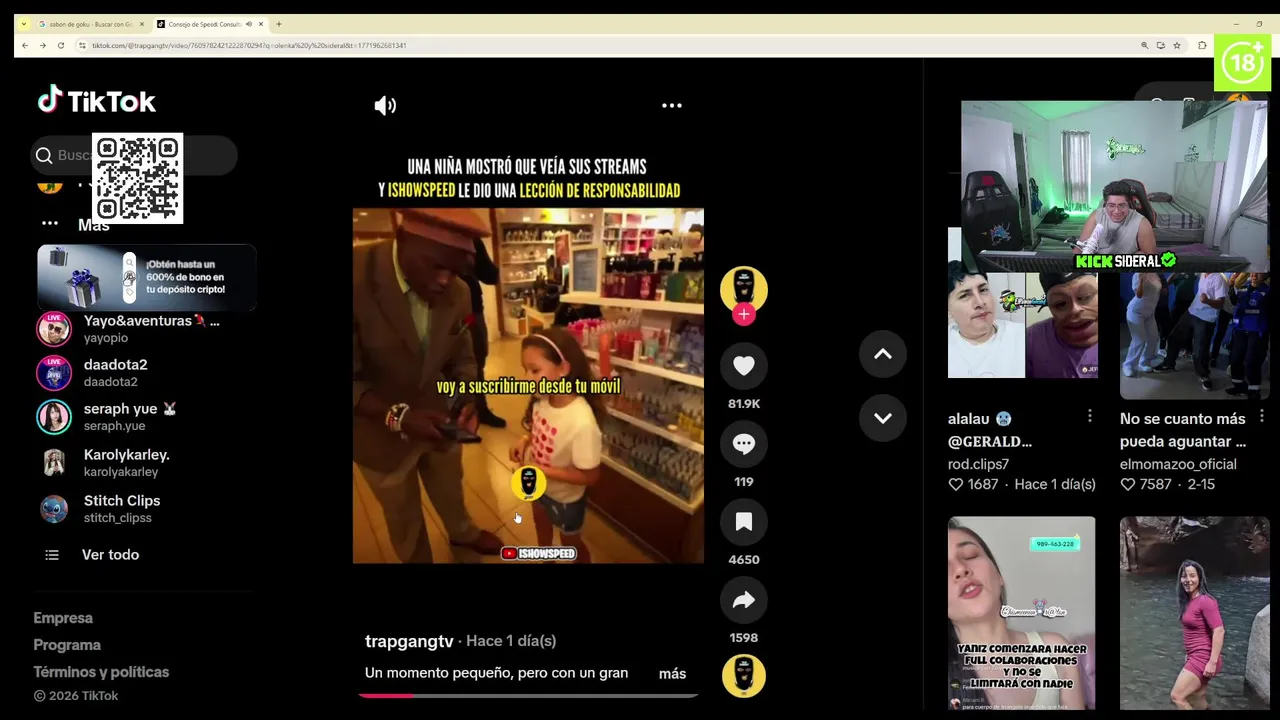Open the video's three-dot options menu
Image resolution: width=1280 pixels, height=720 pixels.
coord(672,105)
